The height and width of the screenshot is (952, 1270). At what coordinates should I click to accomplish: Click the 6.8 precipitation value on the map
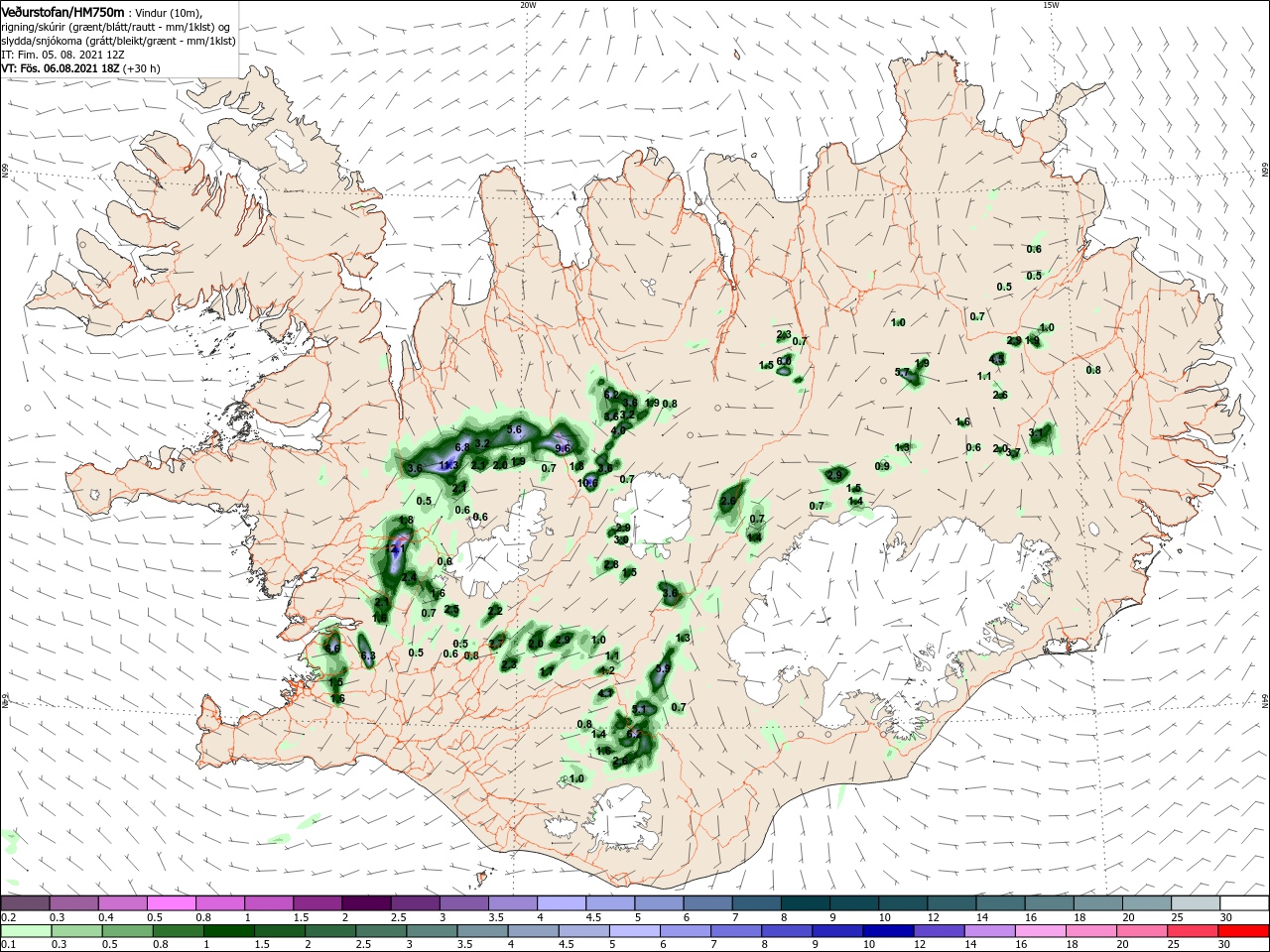pos(462,447)
